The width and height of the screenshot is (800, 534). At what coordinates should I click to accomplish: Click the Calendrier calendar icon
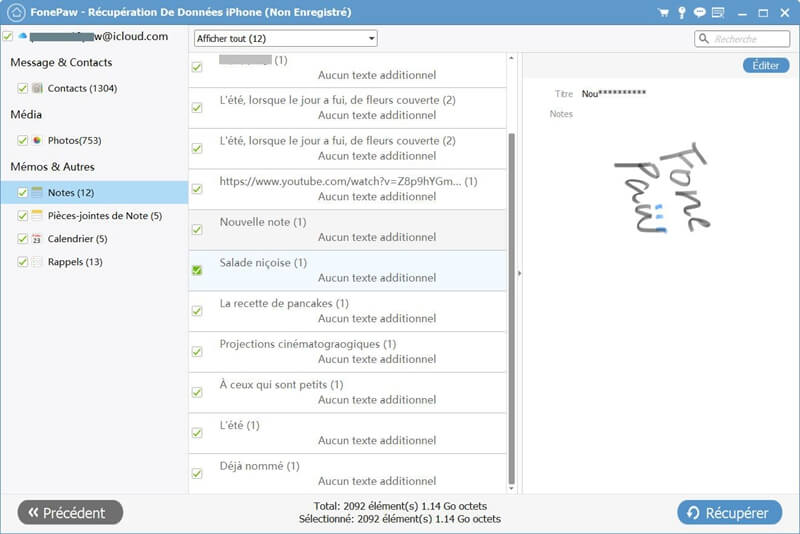click(x=37, y=238)
